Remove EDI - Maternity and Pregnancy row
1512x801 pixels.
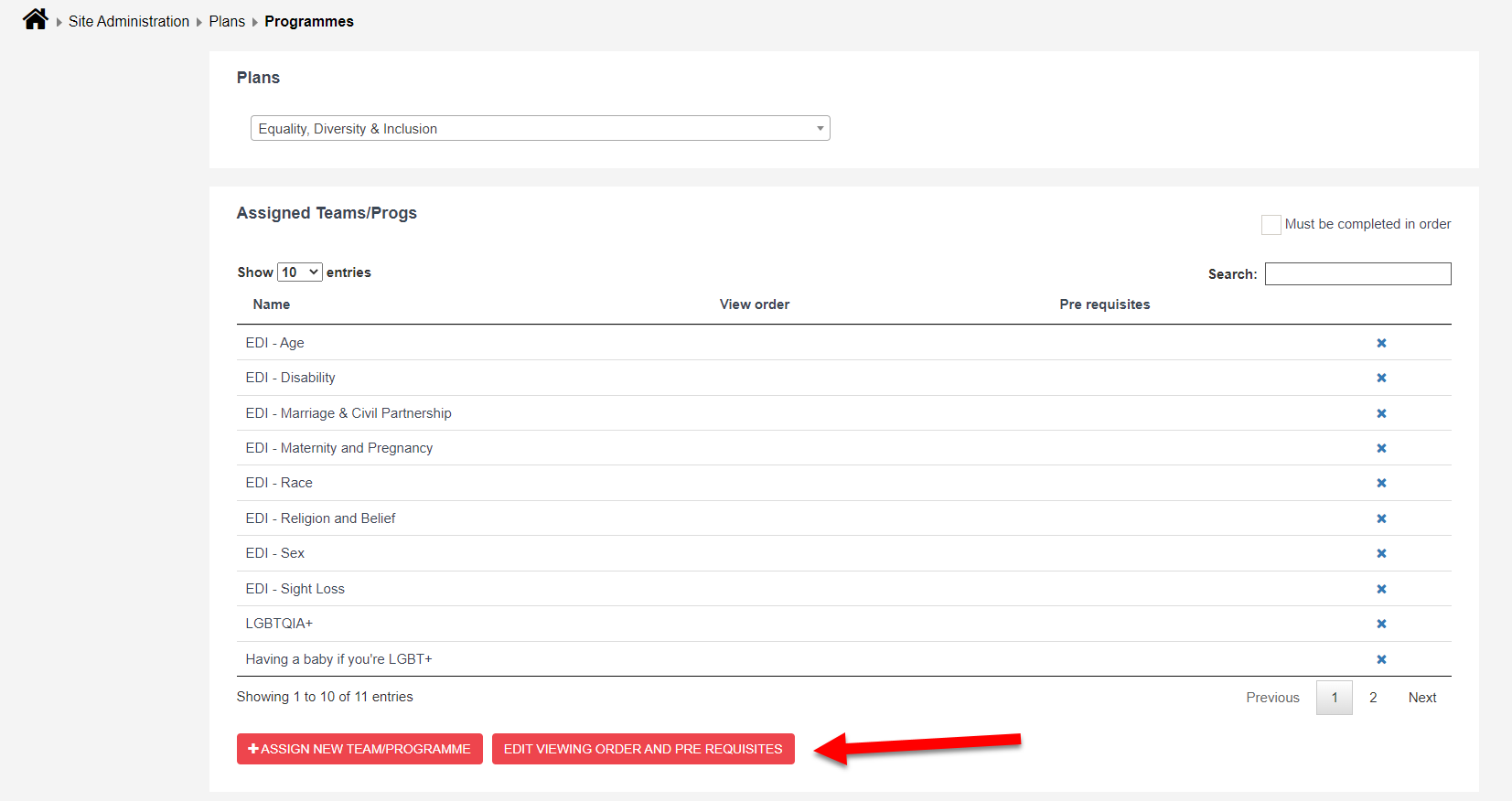pos(1381,448)
